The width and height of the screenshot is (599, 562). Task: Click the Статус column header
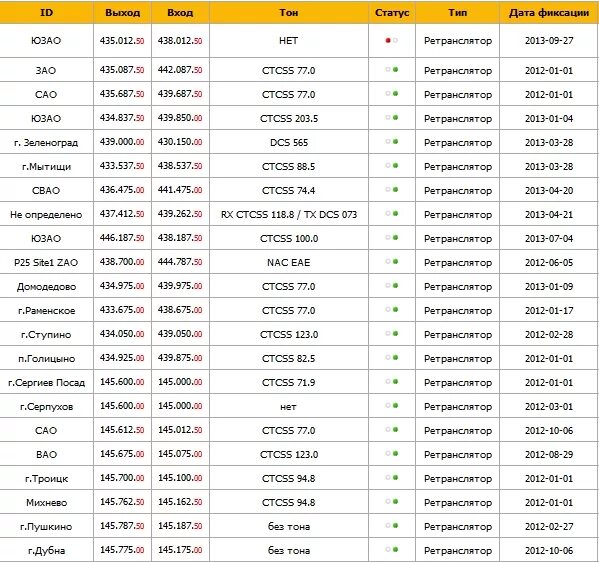(392, 13)
